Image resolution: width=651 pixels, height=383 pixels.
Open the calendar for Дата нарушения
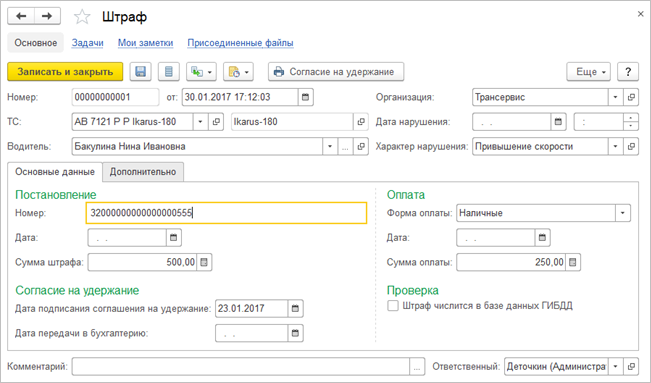click(x=558, y=122)
